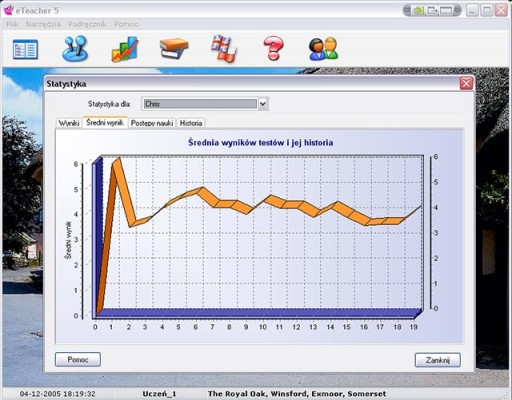Click the flags language icon
Viewport: 512px width, 400px height.
[x=224, y=49]
